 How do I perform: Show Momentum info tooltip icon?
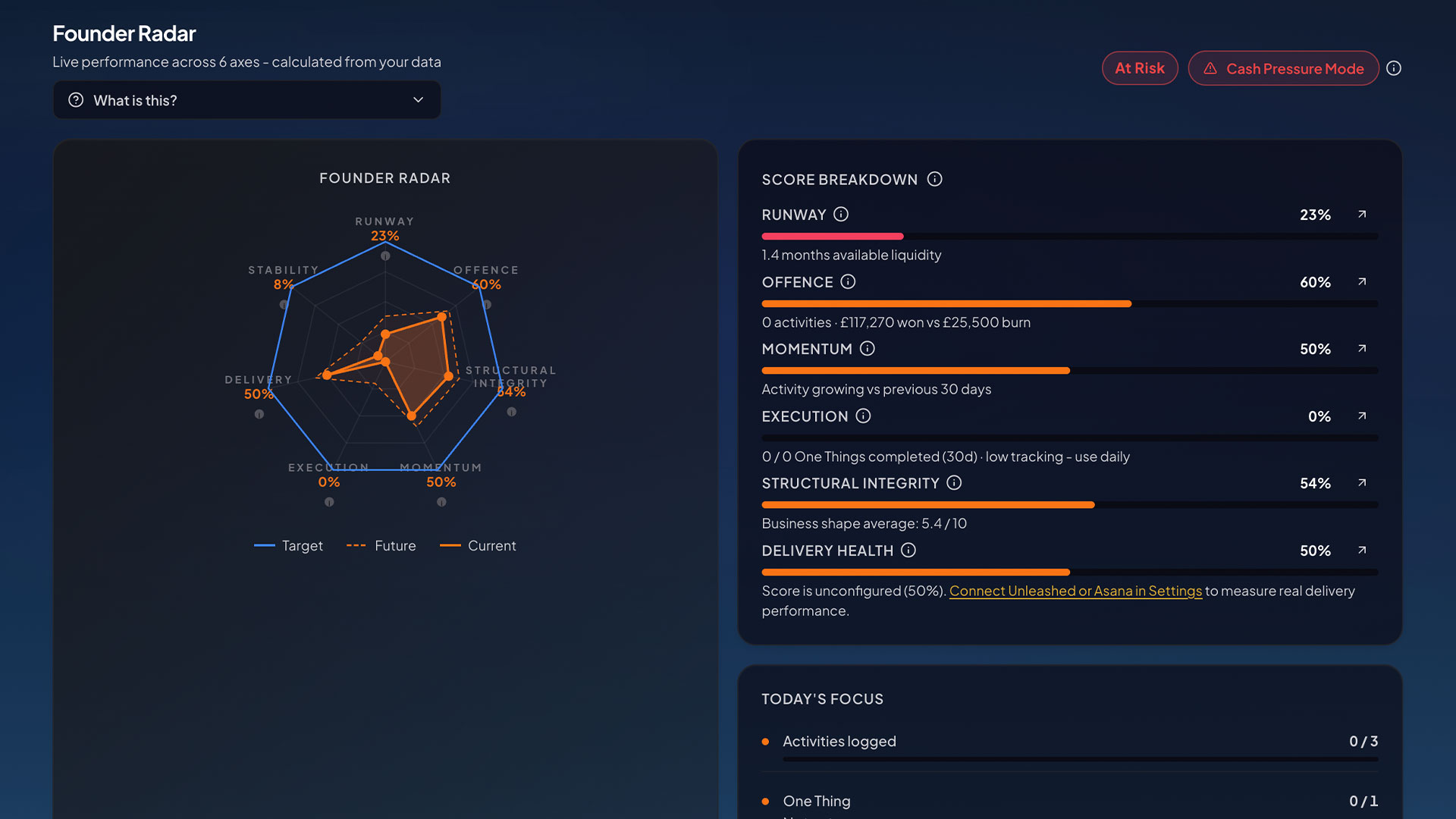click(868, 349)
